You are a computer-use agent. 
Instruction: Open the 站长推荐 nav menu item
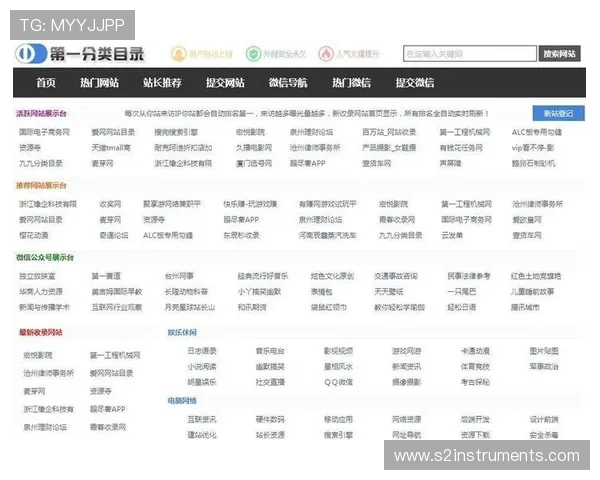(162, 83)
